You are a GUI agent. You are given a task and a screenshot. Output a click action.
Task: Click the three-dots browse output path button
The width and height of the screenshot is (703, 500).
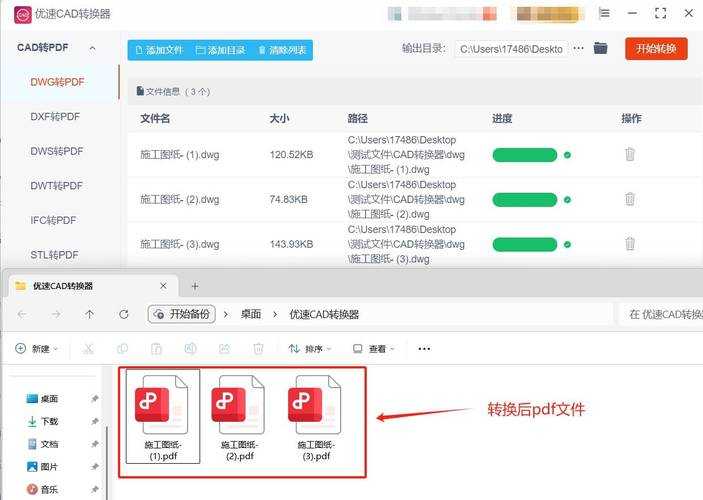click(579, 48)
